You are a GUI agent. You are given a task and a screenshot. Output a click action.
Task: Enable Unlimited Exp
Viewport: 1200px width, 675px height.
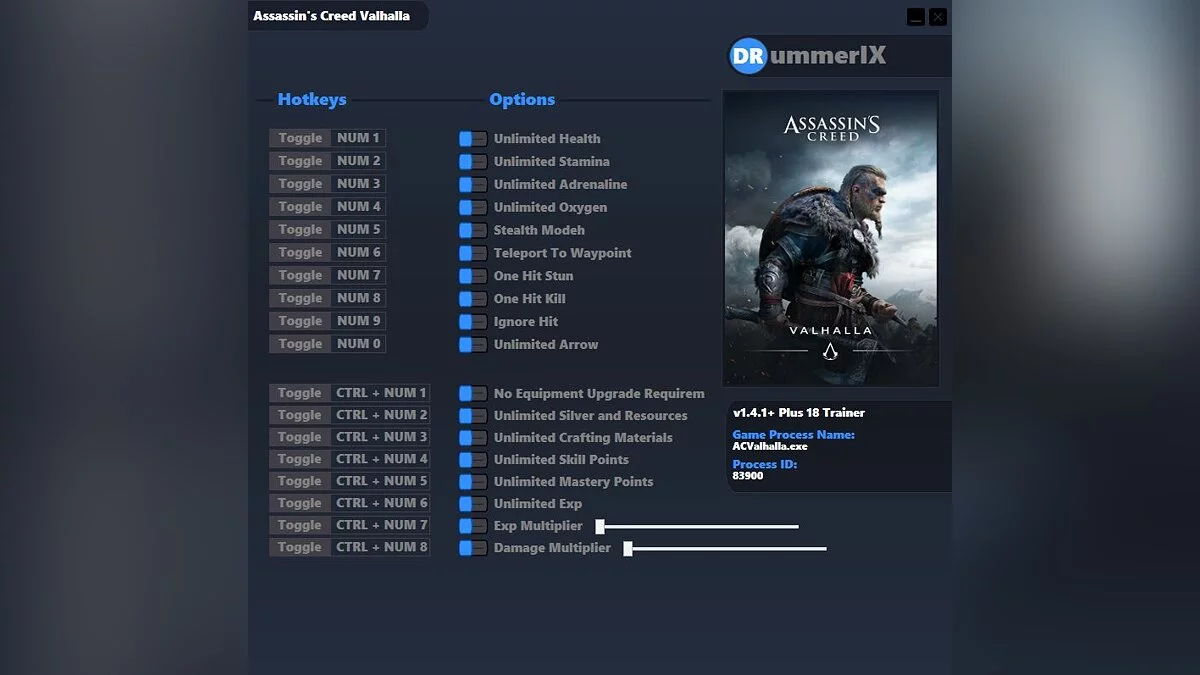pyautogui.click(x=471, y=503)
